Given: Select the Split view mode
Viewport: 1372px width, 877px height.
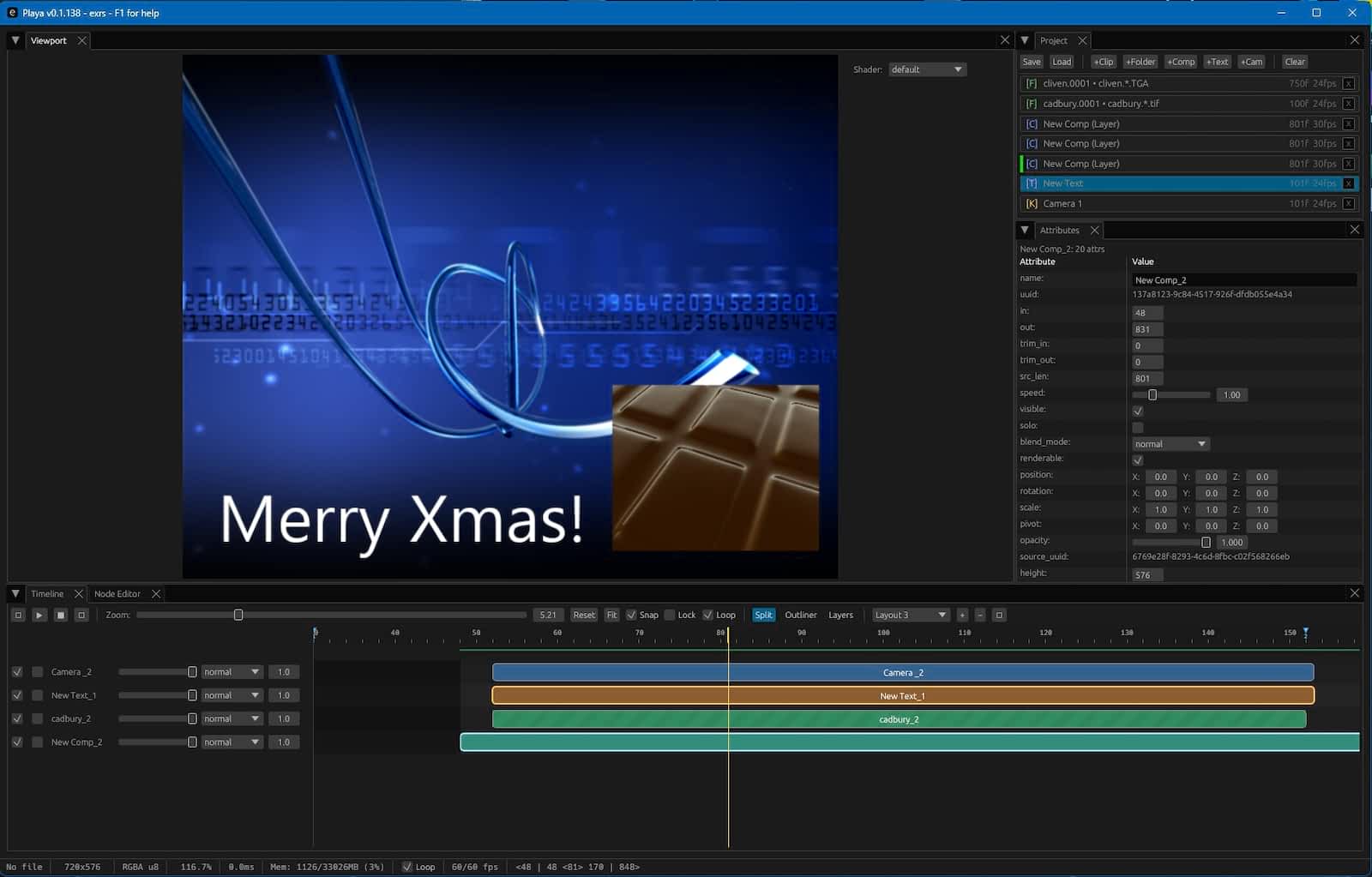Looking at the screenshot, I should (x=763, y=615).
